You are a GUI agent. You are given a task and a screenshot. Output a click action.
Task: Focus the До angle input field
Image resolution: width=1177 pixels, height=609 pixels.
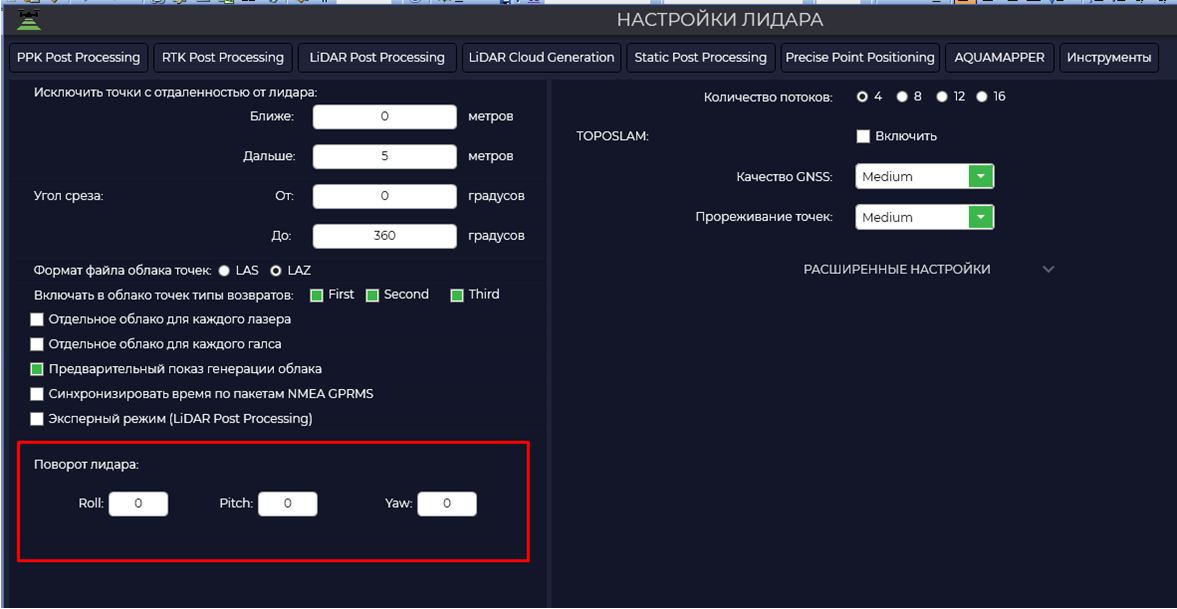[x=384, y=236]
